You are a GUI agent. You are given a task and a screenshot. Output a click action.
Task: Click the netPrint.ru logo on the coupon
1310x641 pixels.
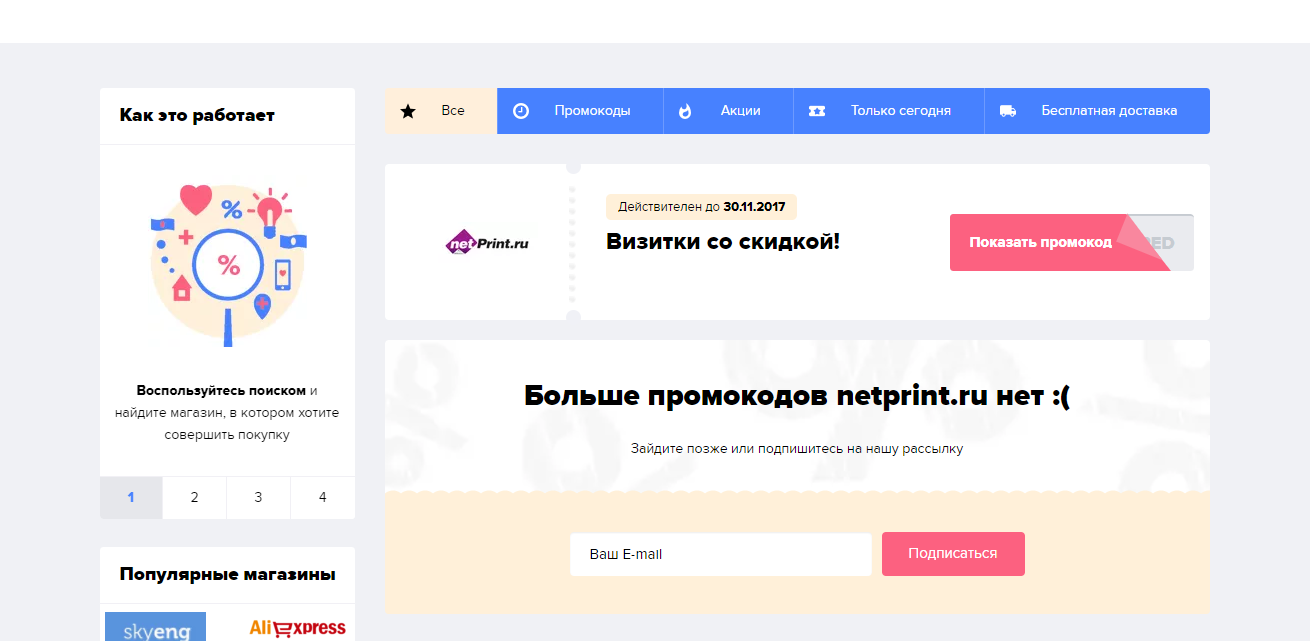487,242
